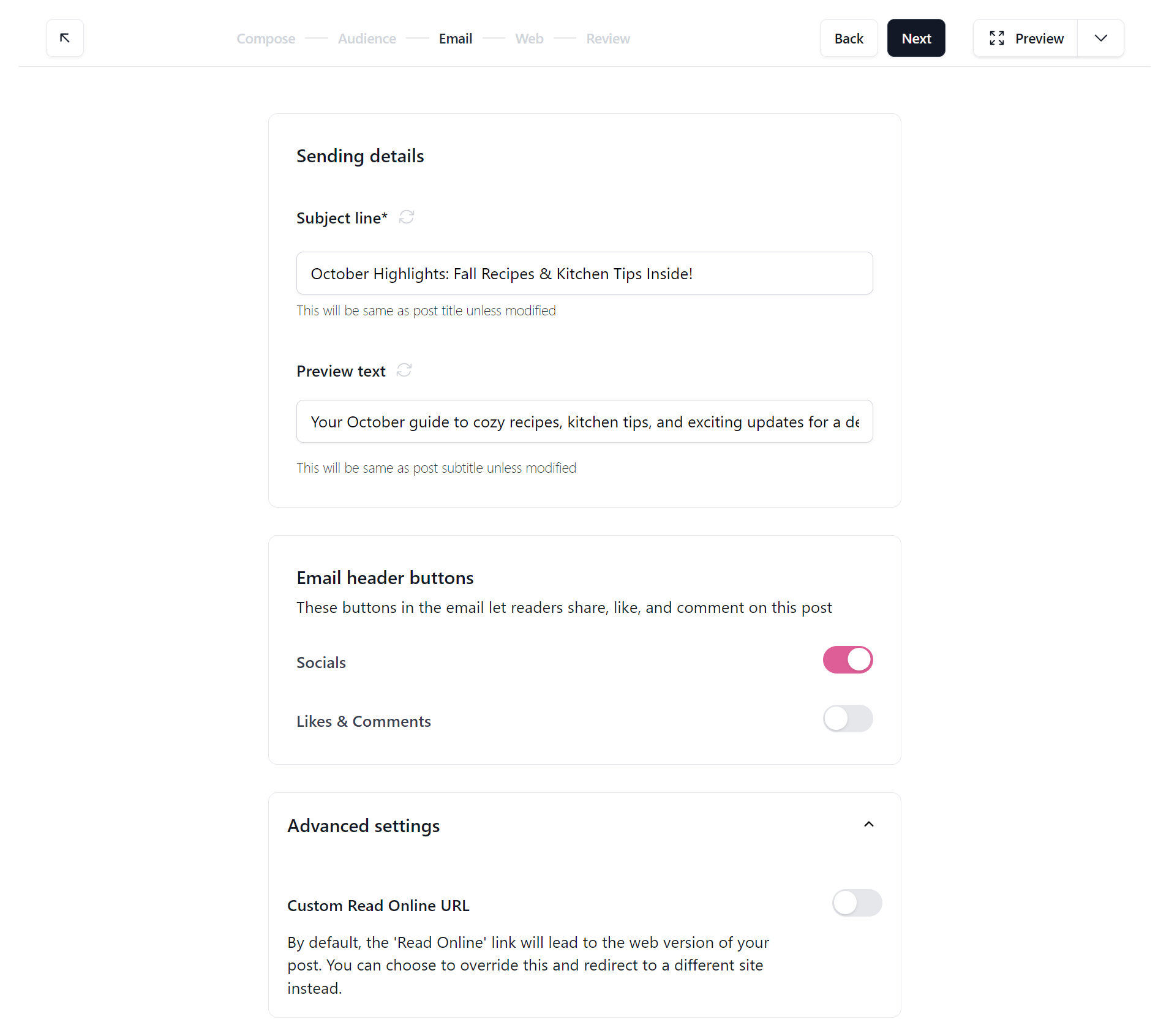Click the Back button
Image resolution: width=1169 pixels, height=1036 pixels.
[849, 38]
